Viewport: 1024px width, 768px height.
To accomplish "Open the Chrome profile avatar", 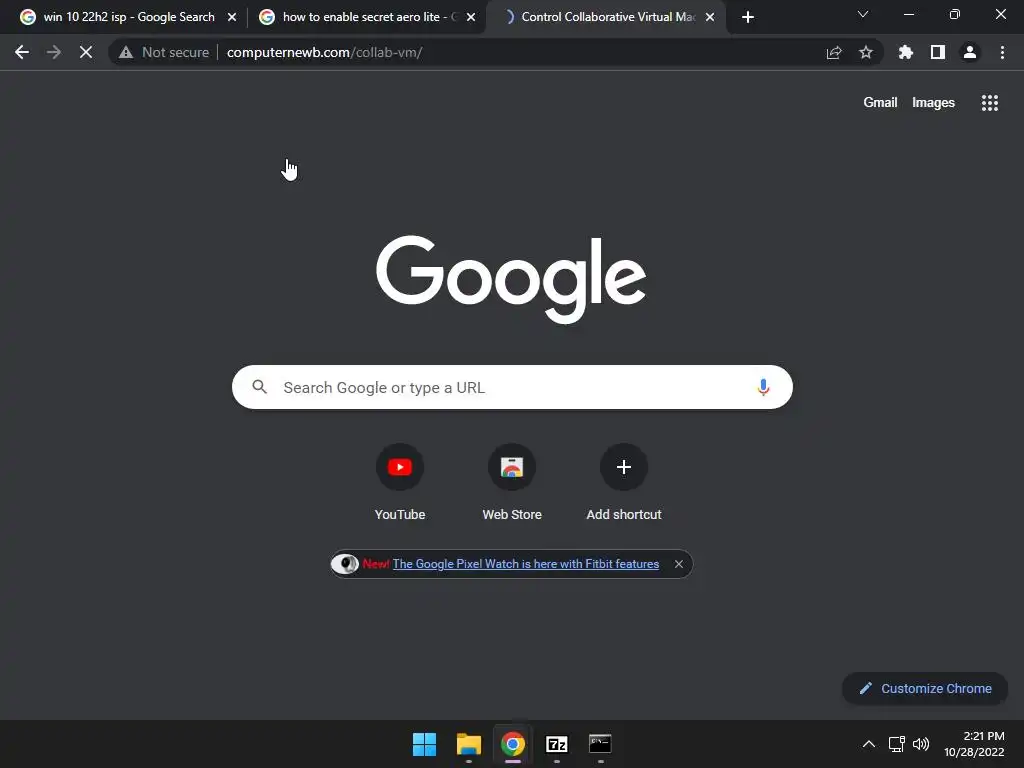I will (x=970, y=52).
